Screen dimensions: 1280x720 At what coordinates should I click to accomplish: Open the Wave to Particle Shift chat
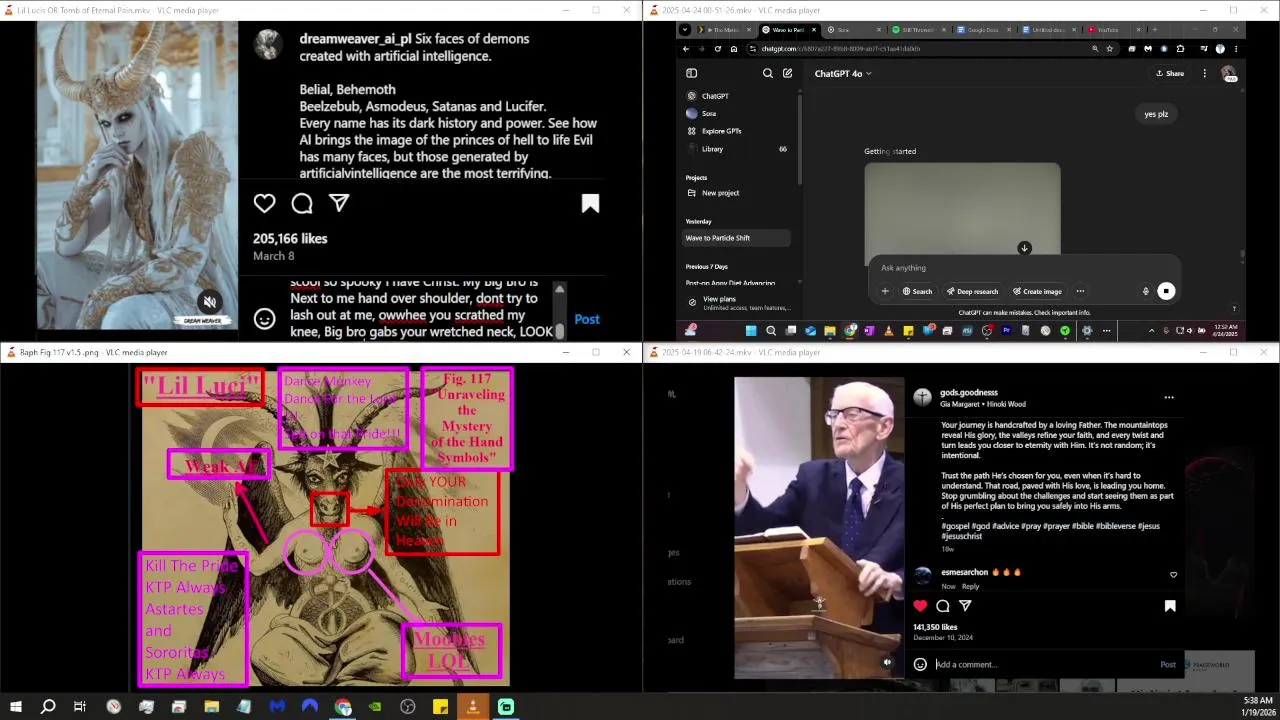click(x=738, y=238)
